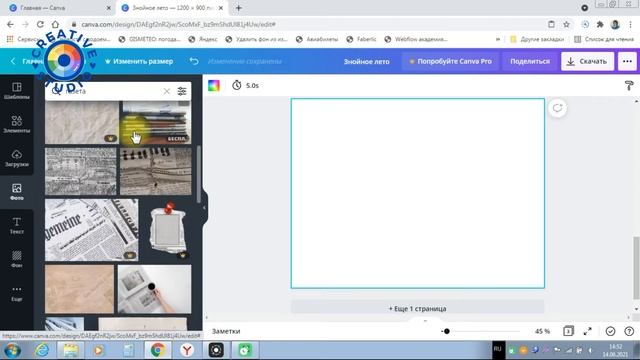
Task: Click the RU language indicator
Action: click(498, 349)
